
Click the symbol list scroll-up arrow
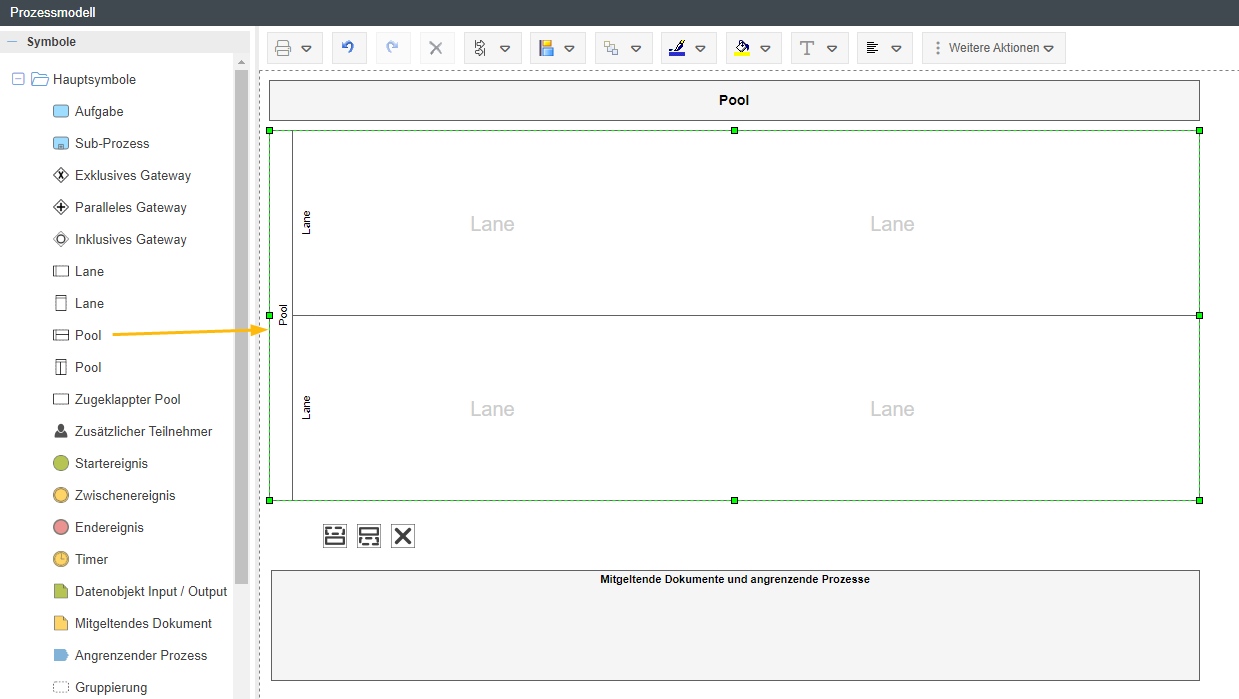[241, 63]
